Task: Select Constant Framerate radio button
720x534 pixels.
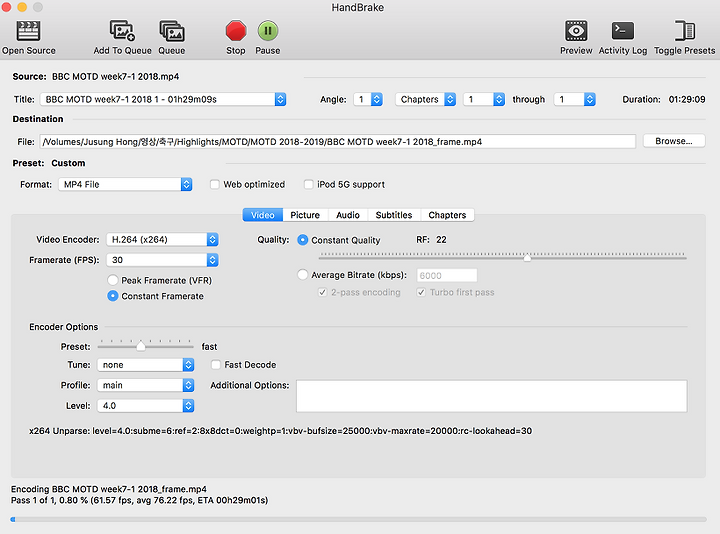Action: (112, 296)
